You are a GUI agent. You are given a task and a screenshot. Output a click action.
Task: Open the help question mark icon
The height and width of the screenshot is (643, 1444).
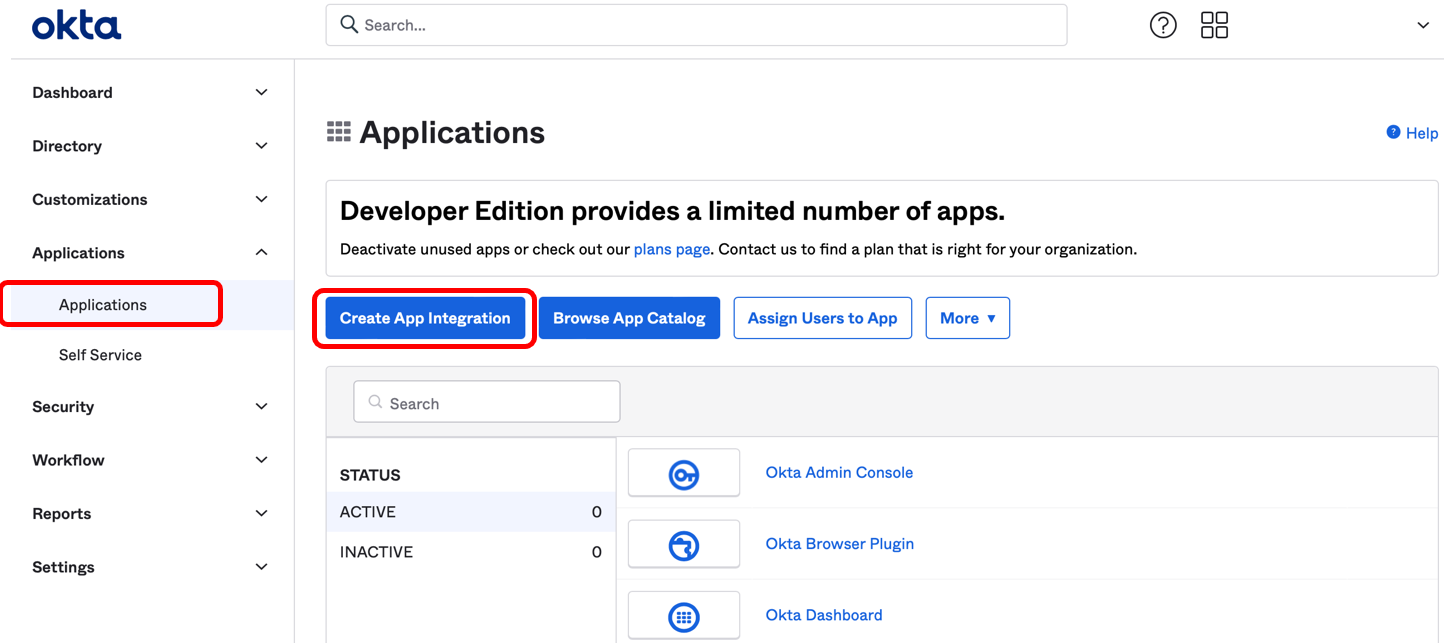1163,25
